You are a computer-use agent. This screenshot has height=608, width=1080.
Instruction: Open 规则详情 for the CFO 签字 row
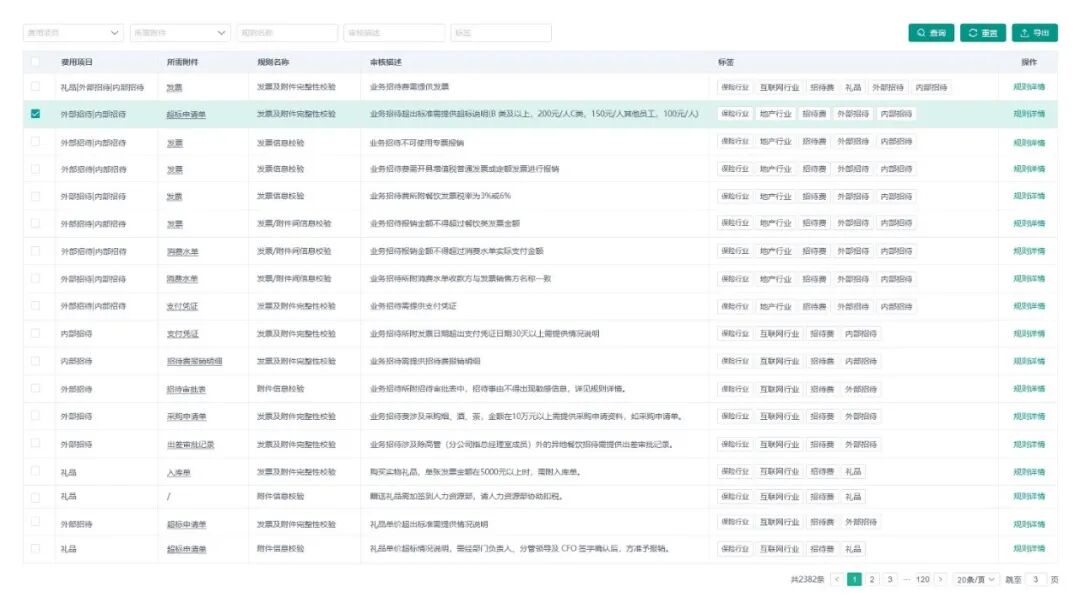tap(1029, 549)
